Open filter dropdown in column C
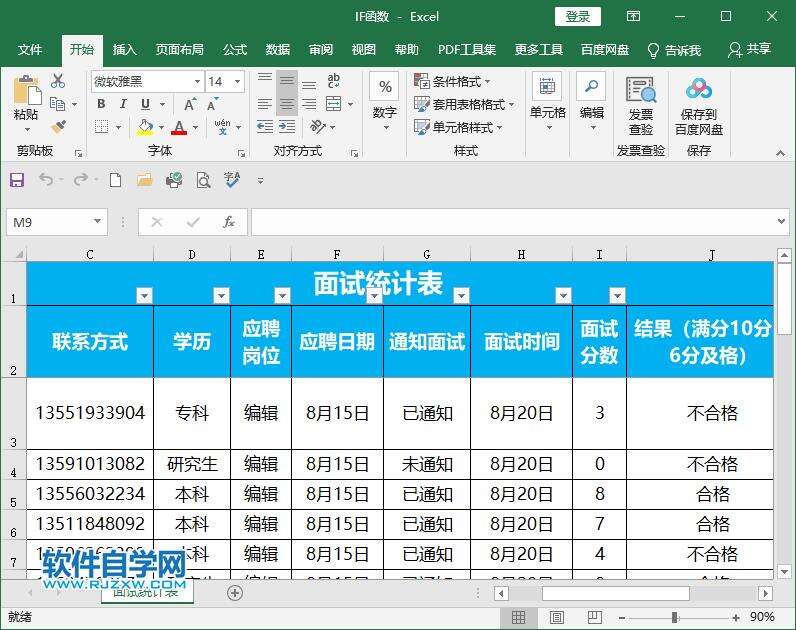 tap(144, 295)
